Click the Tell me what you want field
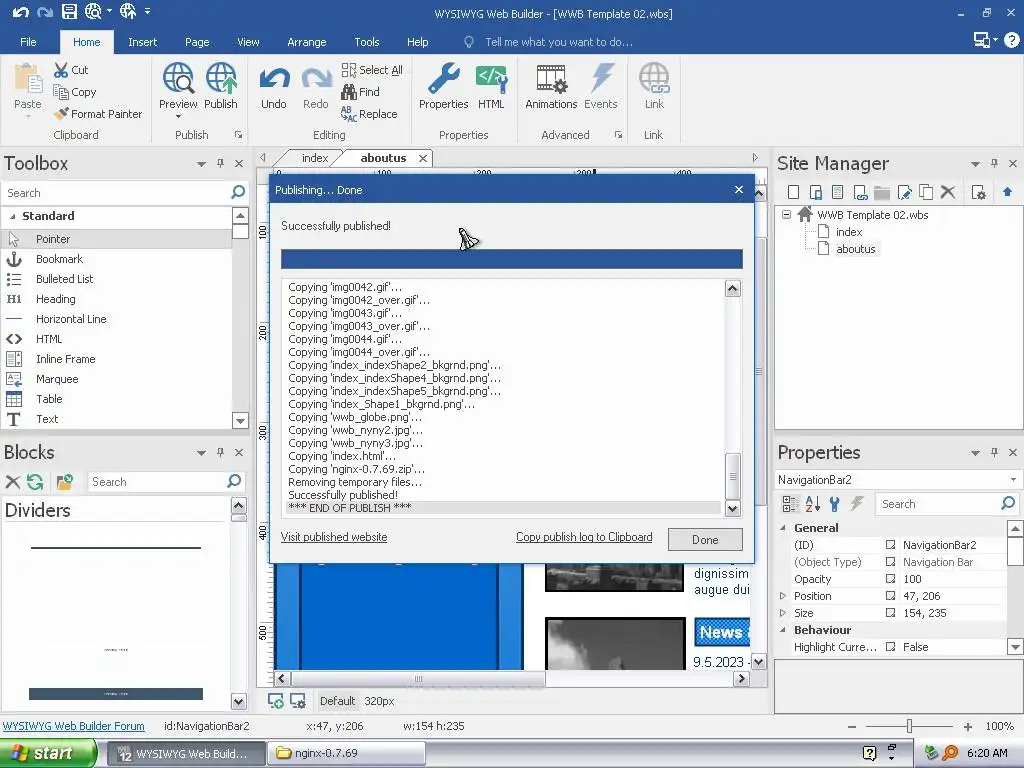 558,42
